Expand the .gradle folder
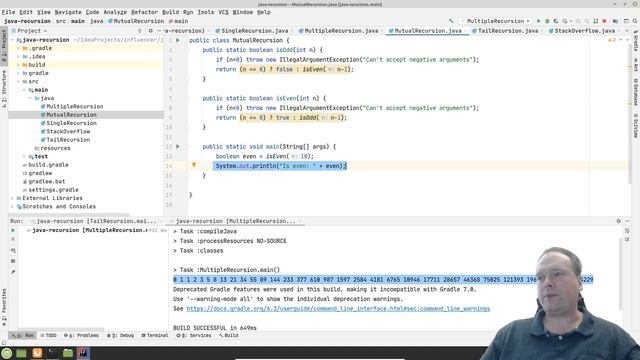Screen dimensions: 640x360 18,48
